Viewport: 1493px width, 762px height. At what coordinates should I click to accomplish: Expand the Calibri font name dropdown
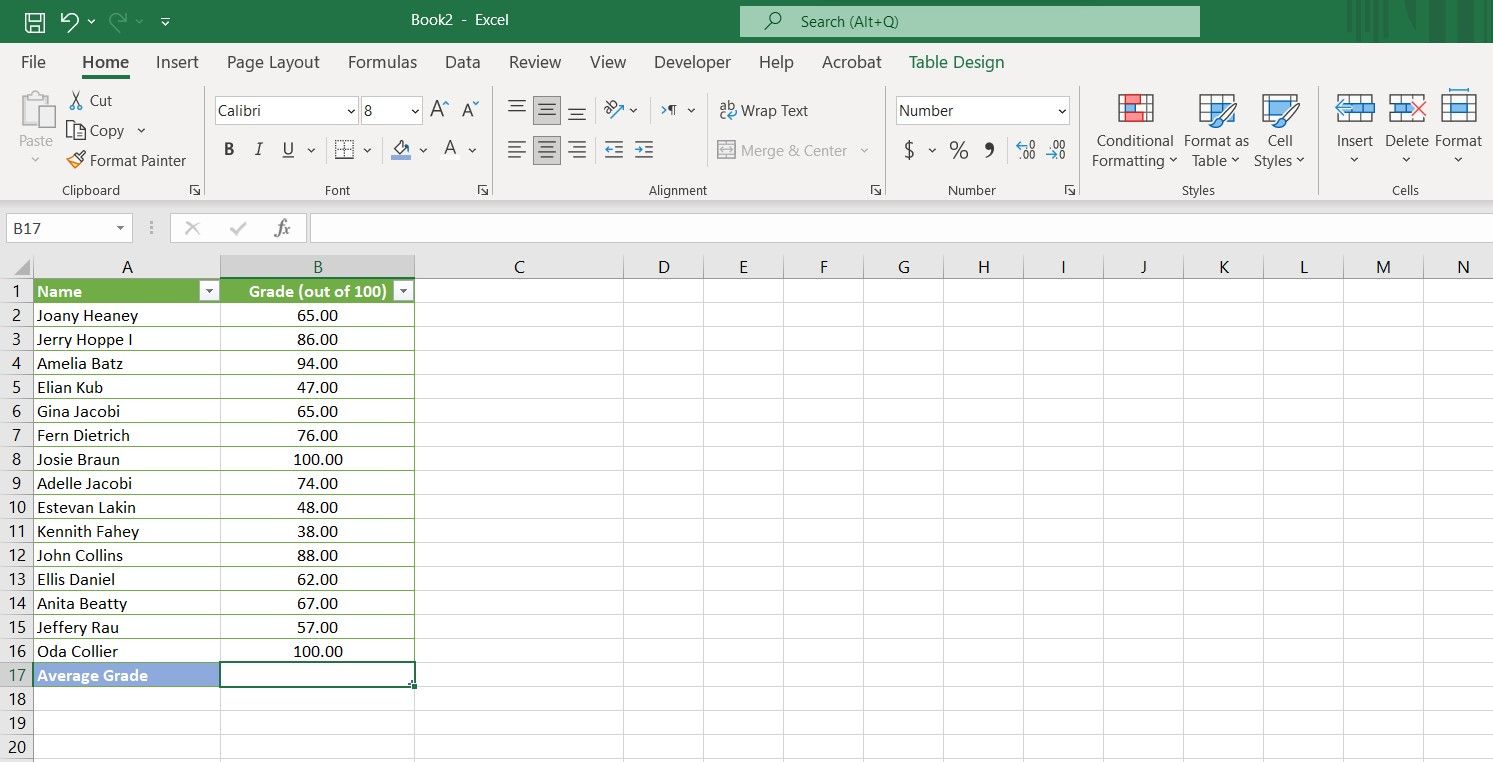pyautogui.click(x=349, y=110)
